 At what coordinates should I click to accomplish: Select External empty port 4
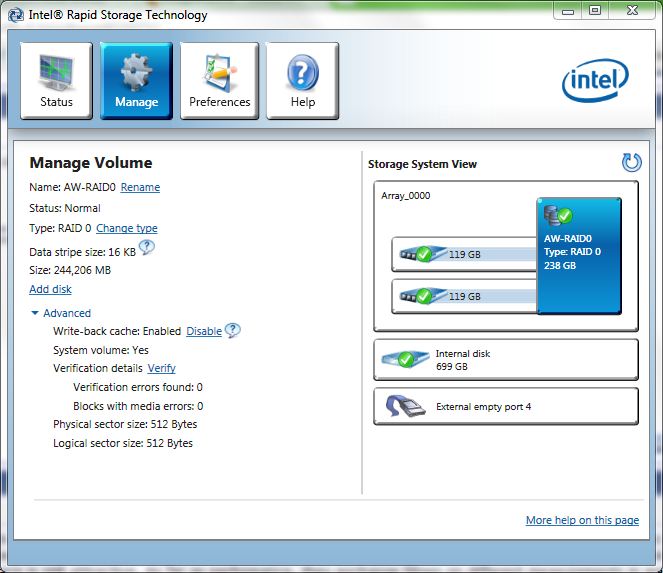pyautogui.click(x=506, y=406)
